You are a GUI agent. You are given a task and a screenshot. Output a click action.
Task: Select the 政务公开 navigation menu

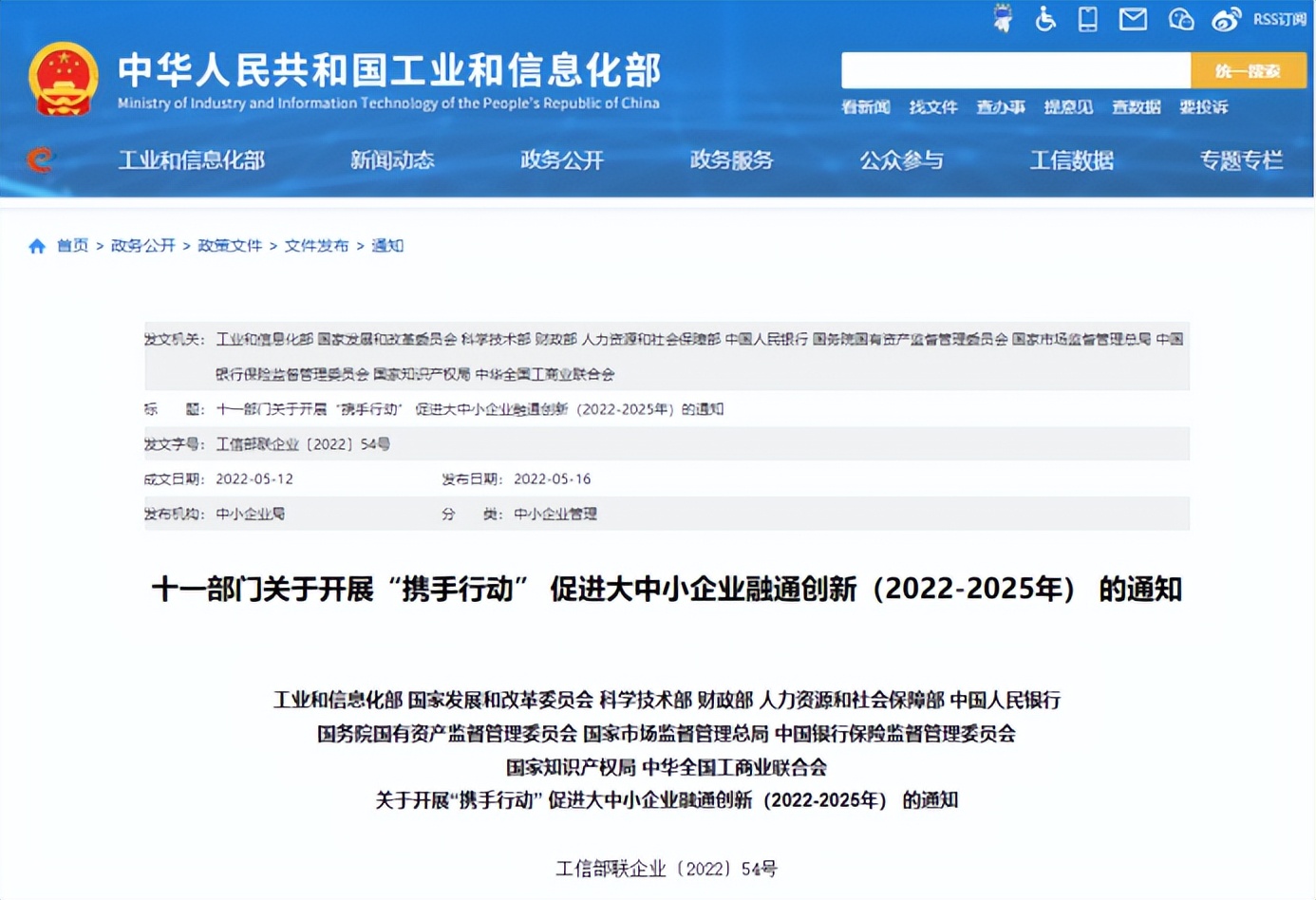tap(562, 160)
